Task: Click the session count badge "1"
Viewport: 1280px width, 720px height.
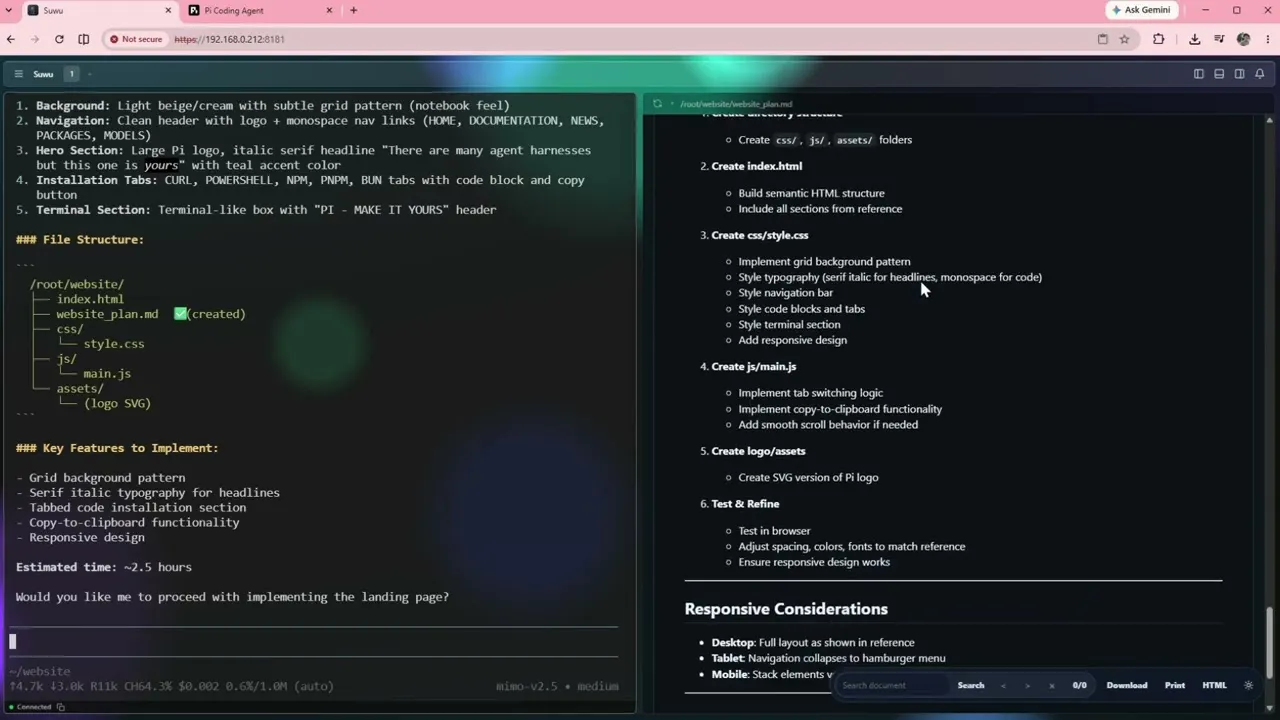Action: tap(71, 74)
